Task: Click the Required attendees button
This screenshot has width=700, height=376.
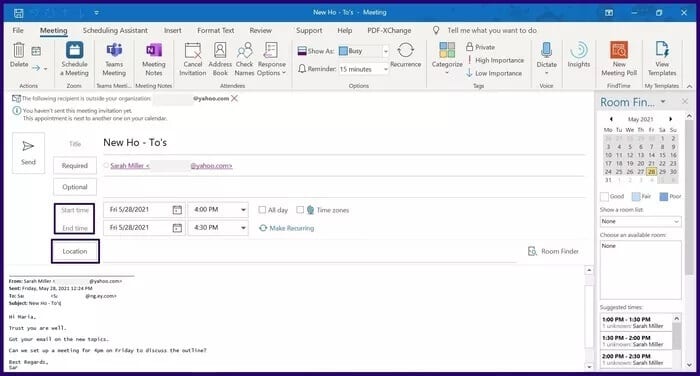Action: (75, 166)
